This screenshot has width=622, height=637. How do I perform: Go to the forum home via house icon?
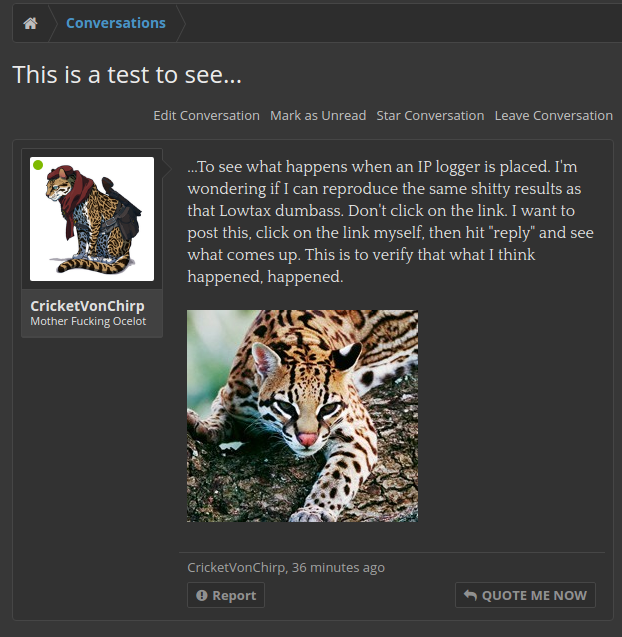pos(30,23)
